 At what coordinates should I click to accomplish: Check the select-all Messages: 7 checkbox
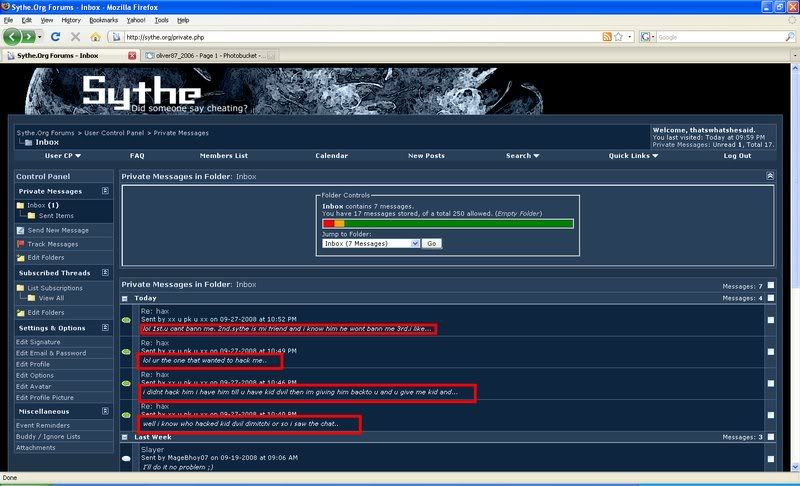point(771,286)
